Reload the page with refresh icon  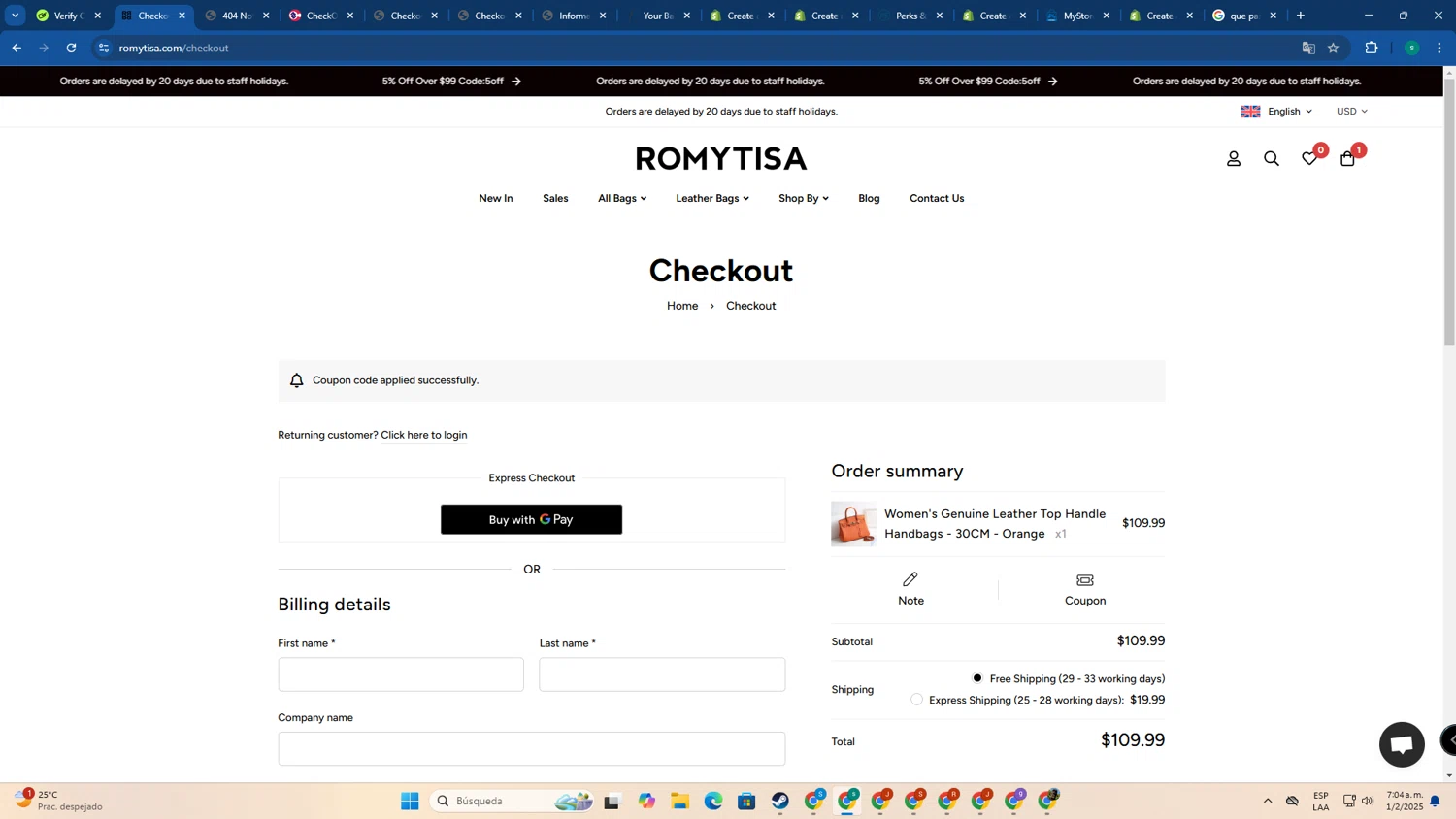pyautogui.click(x=71, y=48)
